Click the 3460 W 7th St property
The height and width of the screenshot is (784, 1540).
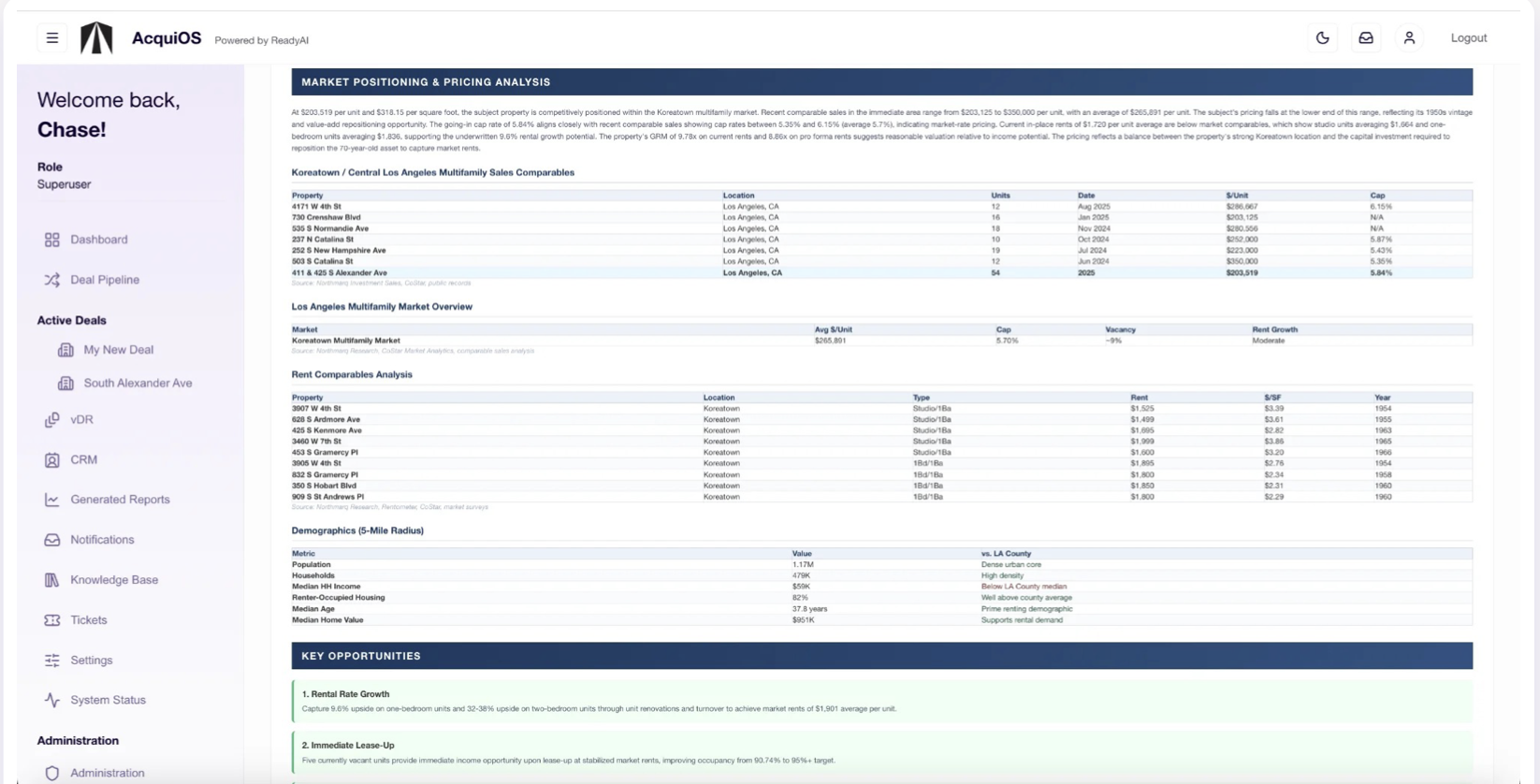pyautogui.click(x=316, y=442)
